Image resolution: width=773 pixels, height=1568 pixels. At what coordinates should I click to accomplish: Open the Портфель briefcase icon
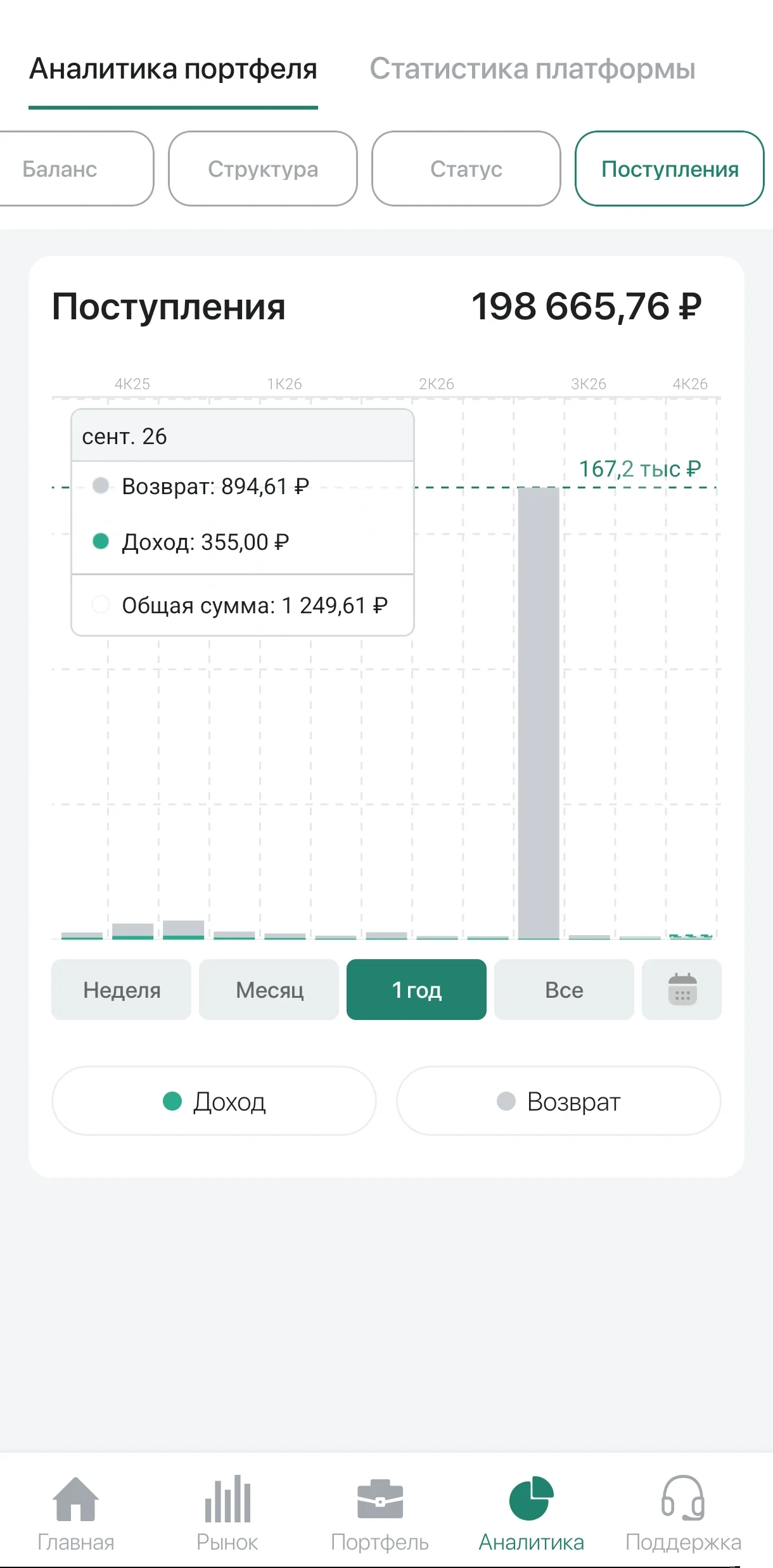coord(380,1499)
